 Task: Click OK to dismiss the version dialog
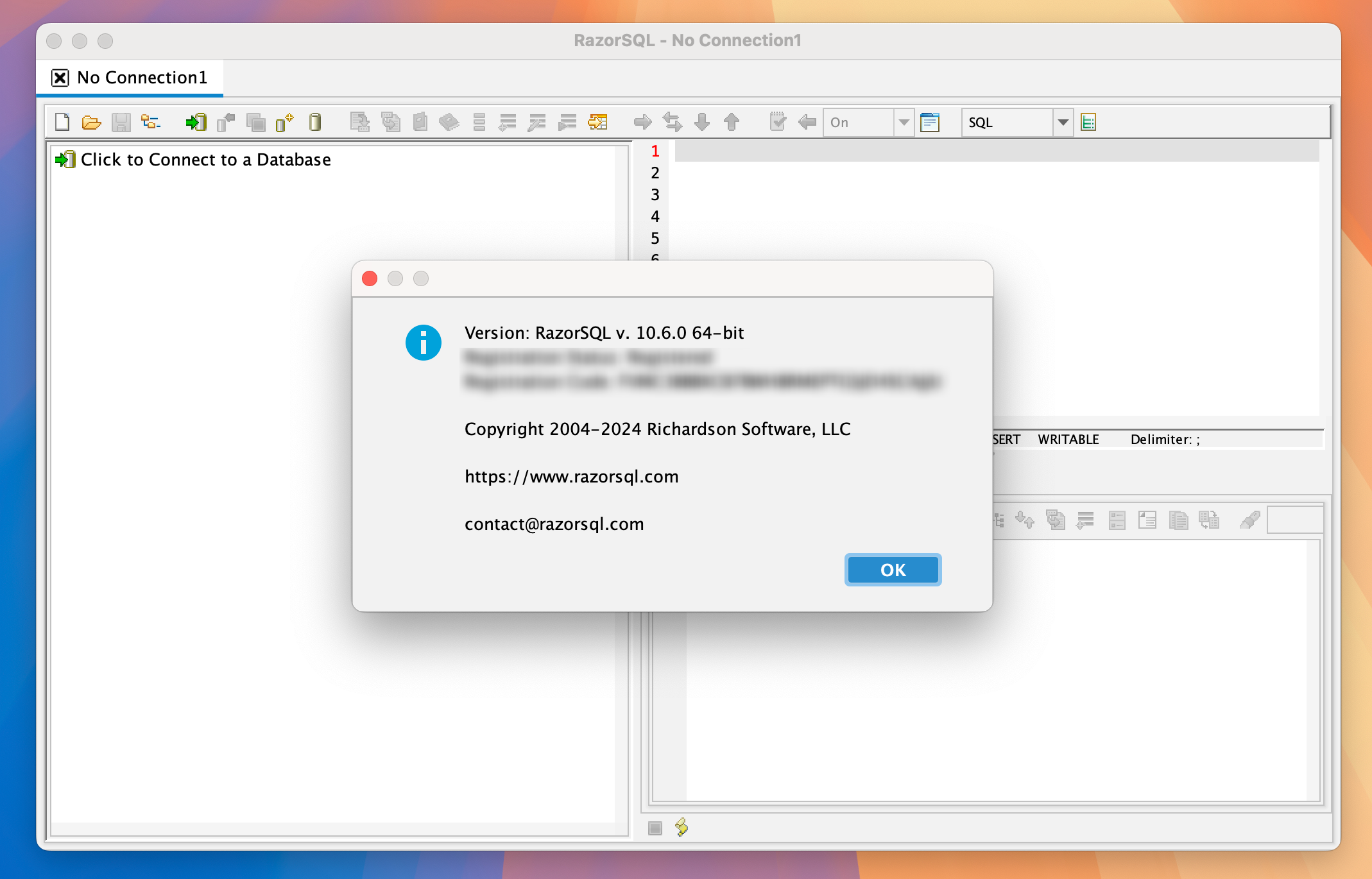[x=892, y=570]
